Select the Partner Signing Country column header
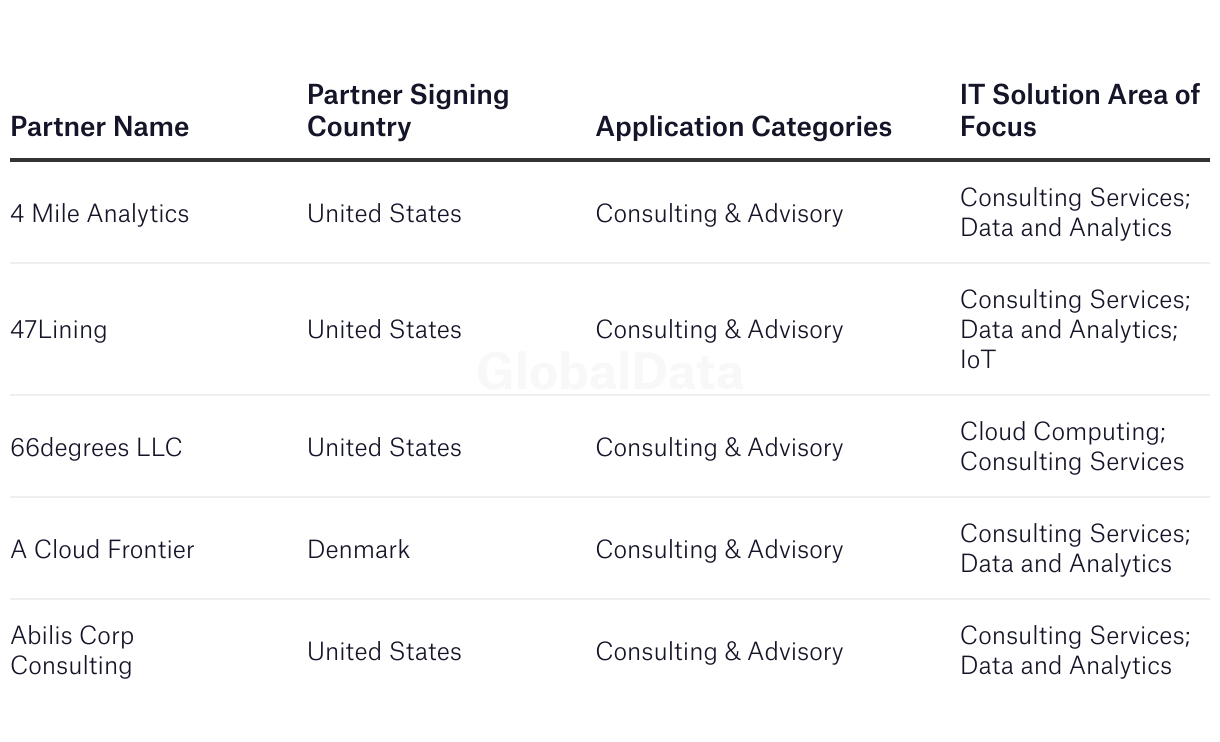Viewport: 1220px width, 742px height. [408, 111]
